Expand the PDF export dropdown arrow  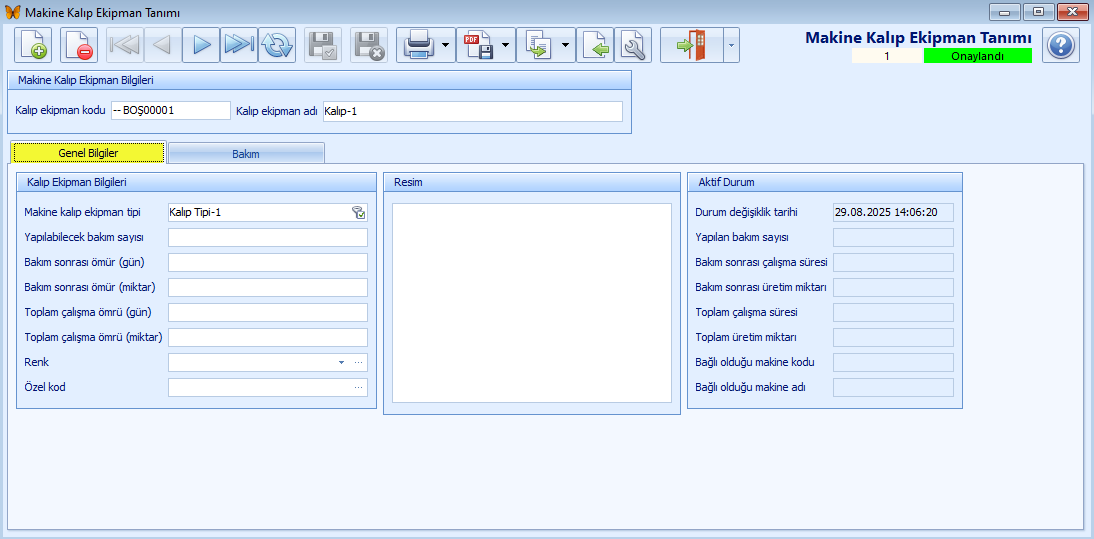tap(506, 45)
